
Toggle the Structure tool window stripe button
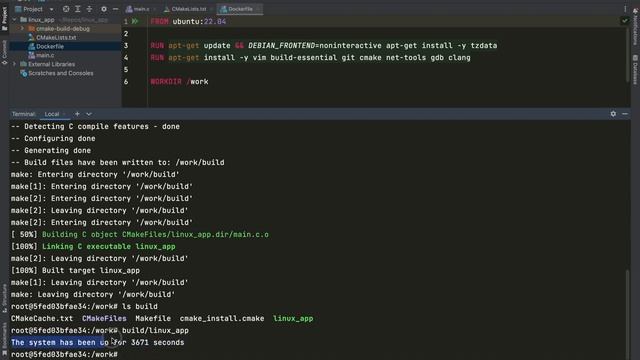pyautogui.click(x=4, y=298)
